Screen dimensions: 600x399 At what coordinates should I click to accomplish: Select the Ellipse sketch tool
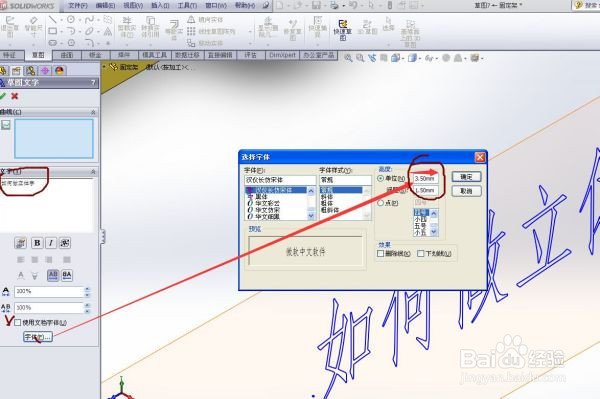[x=90, y=31]
